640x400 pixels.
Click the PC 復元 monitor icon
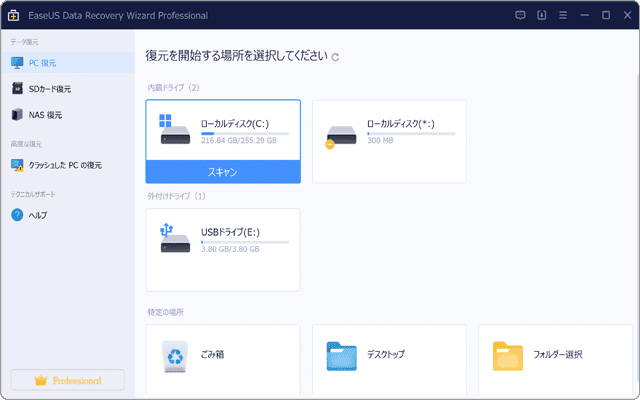coord(17,62)
